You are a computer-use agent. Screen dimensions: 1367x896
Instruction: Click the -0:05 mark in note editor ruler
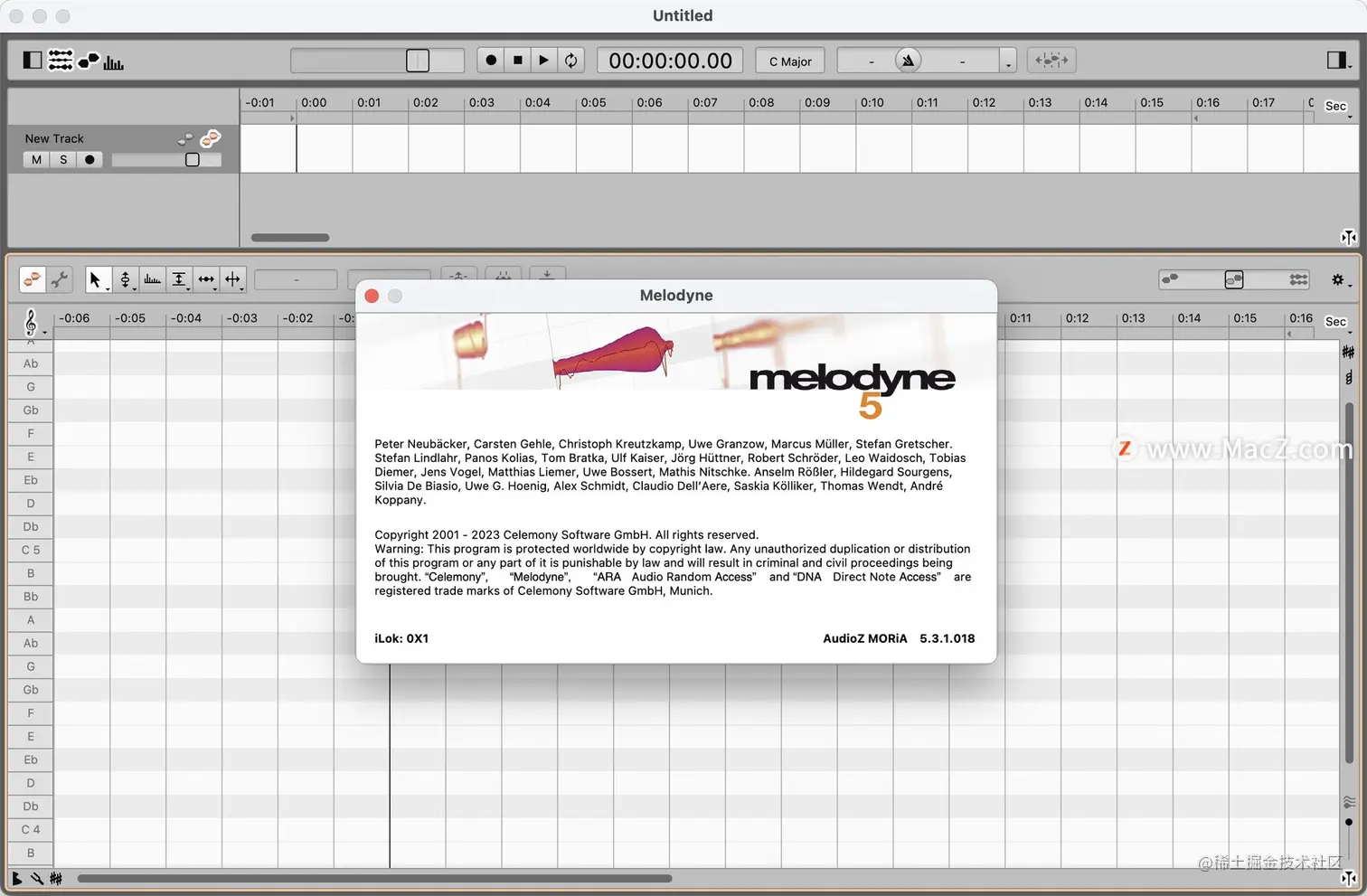click(x=131, y=318)
